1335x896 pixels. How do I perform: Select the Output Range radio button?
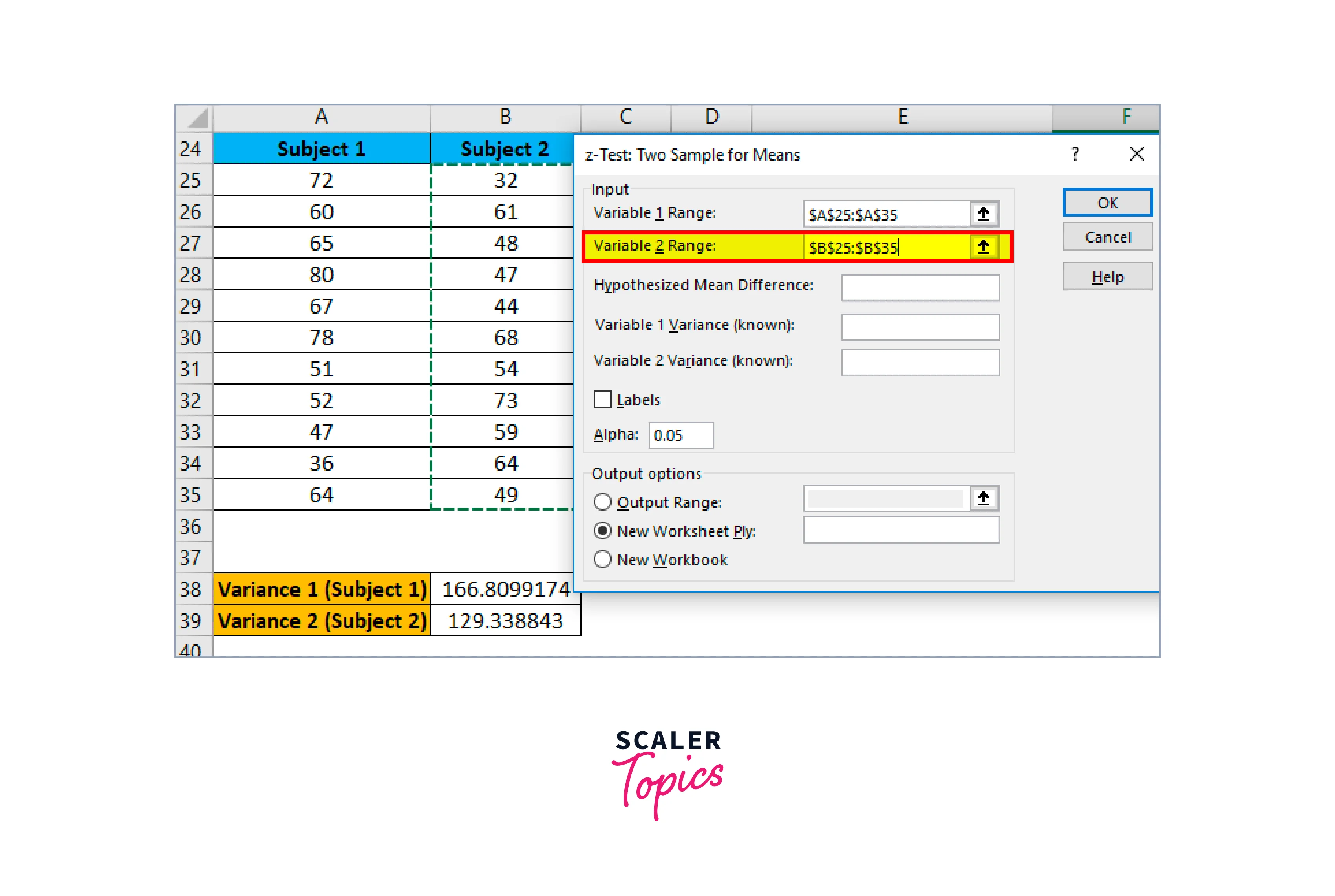pyautogui.click(x=603, y=502)
